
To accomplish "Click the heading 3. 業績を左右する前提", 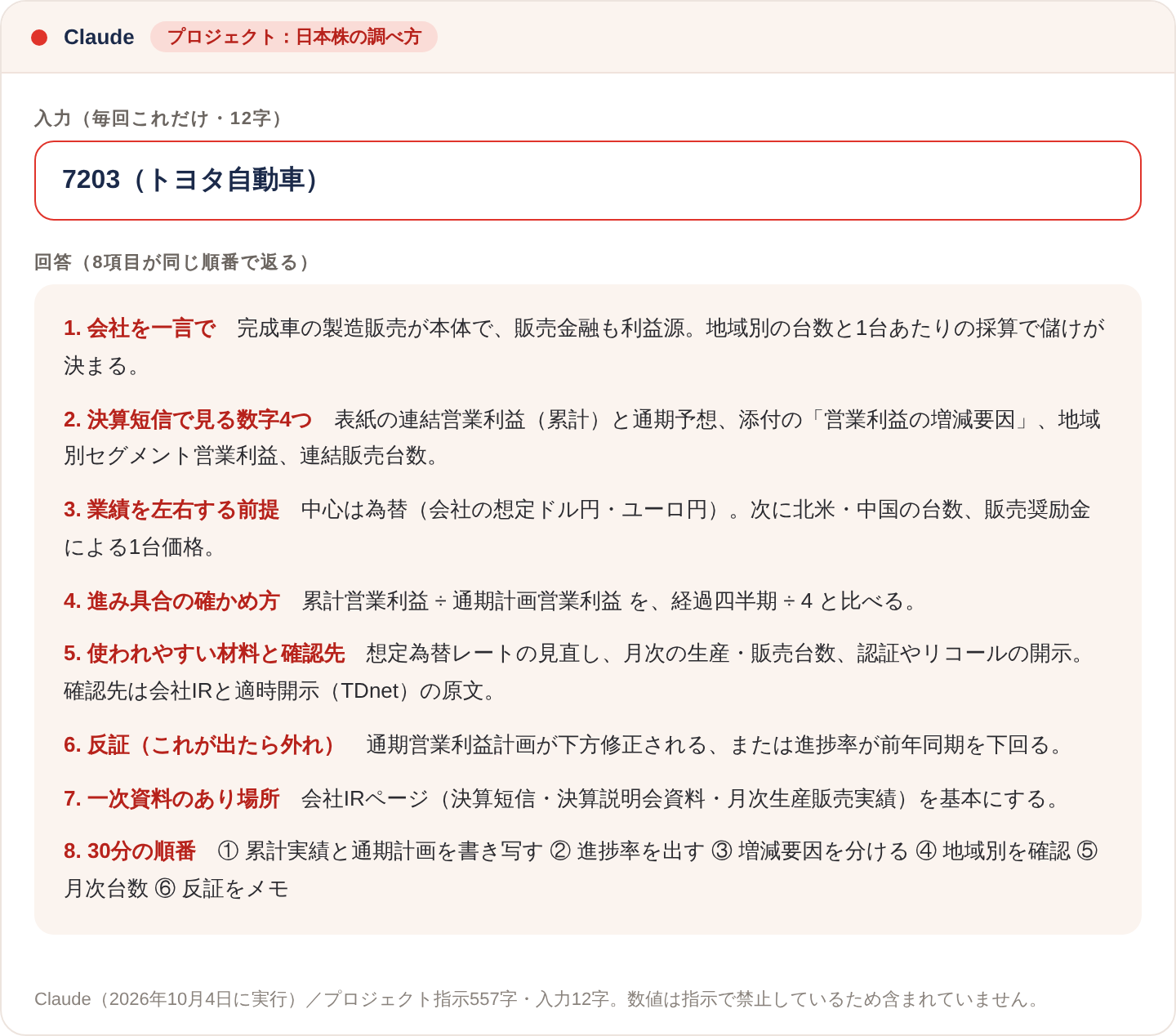I will click(x=171, y=510).
